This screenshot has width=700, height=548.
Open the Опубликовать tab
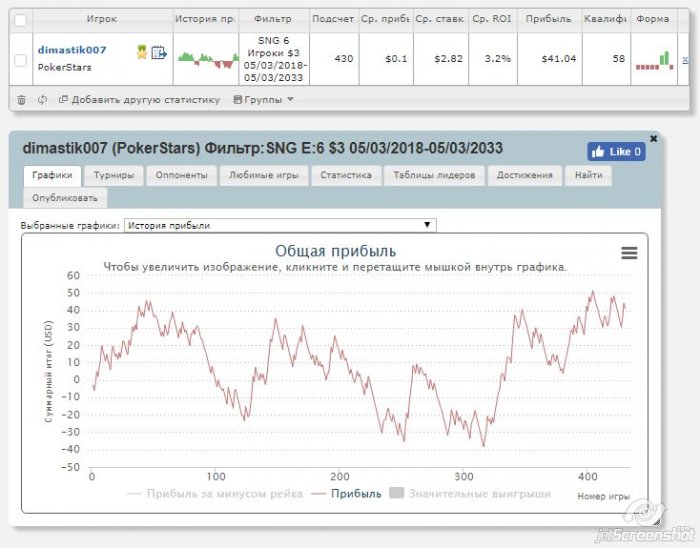point(65,198)
